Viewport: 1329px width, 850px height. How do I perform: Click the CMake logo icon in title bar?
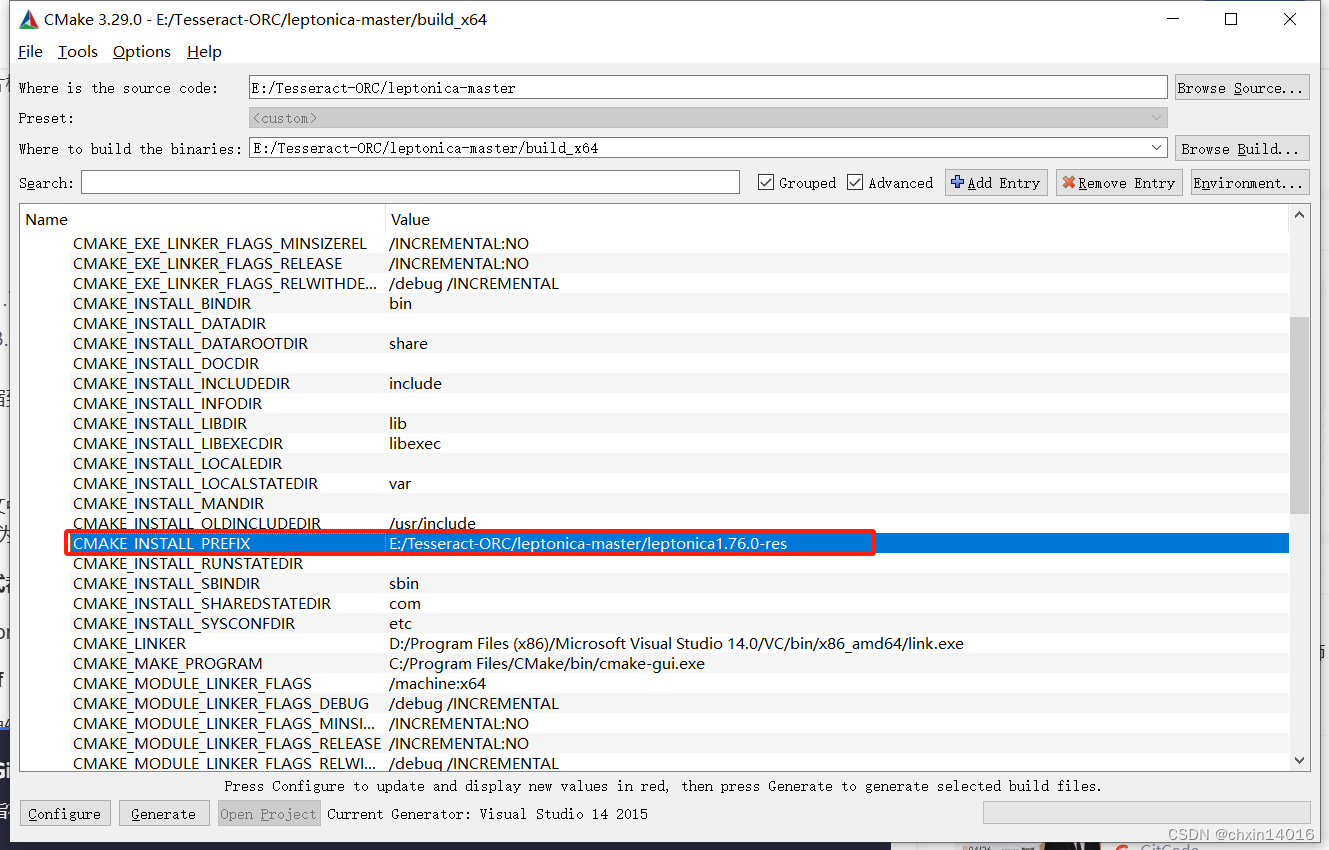tap(29, 19)
